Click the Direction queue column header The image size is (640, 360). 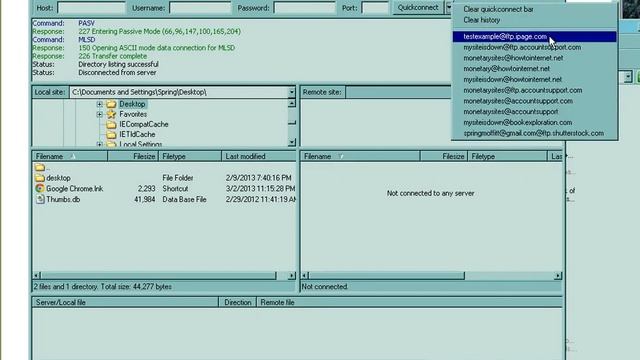click(x=238, y=302)
